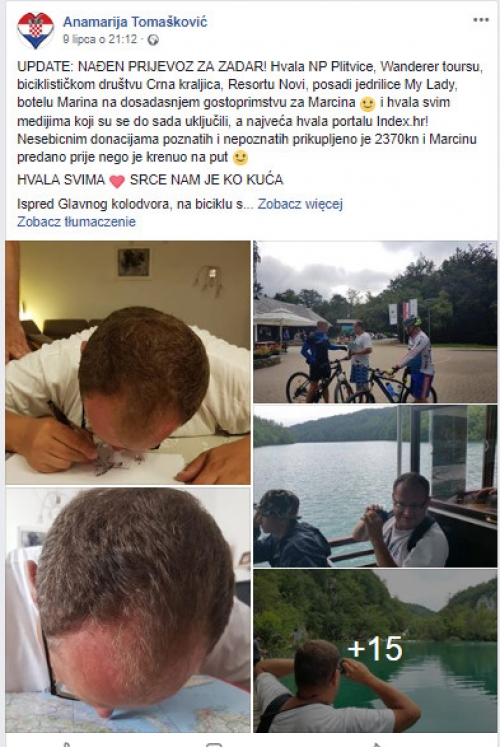The width and height of the screenshot is (500, 747).
Task: Open Anamarija Tomašković's profile name link
Action: (135, 21)
